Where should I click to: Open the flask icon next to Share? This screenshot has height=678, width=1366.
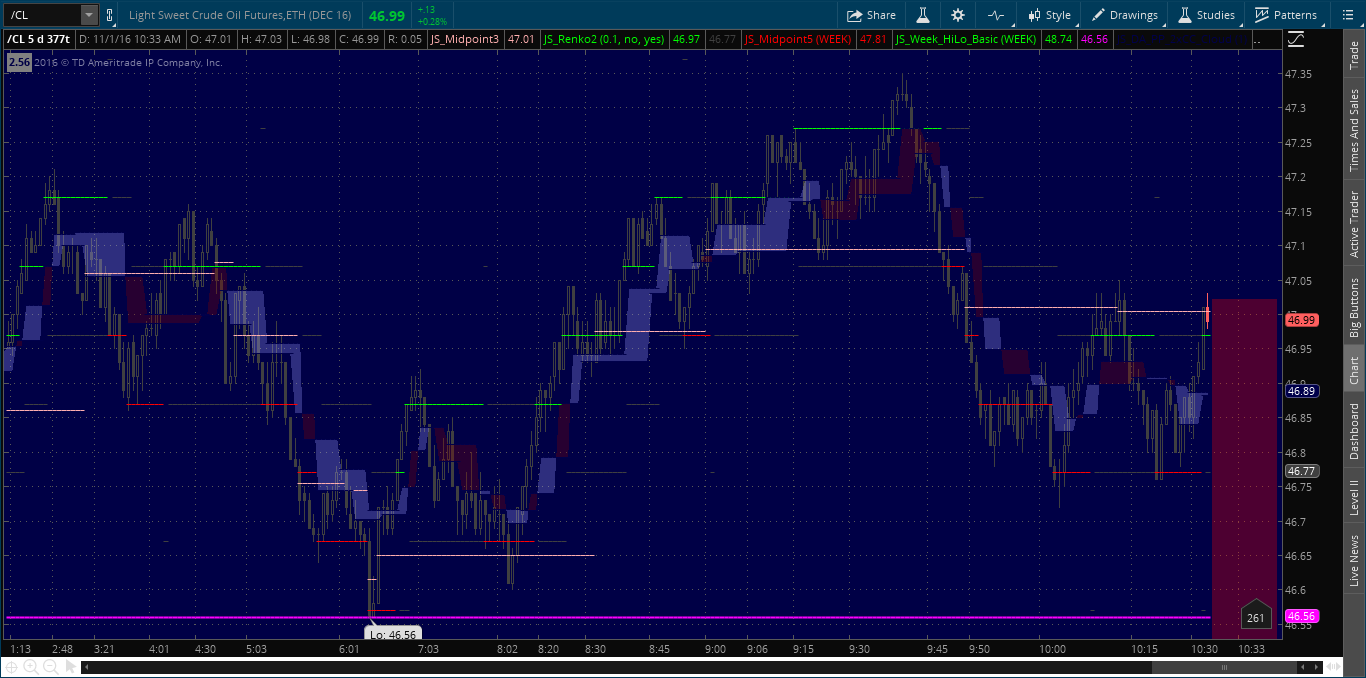click(x=923, y=15)
